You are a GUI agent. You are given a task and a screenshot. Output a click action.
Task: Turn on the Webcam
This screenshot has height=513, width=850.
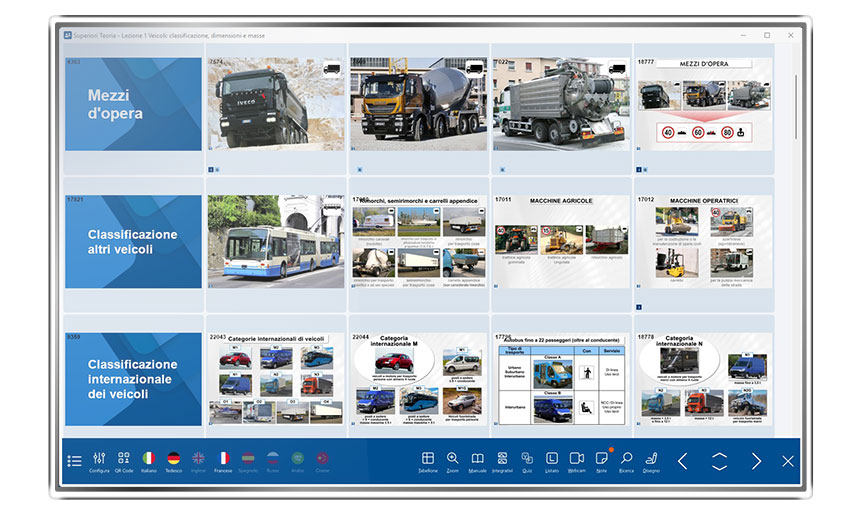pos(576,460)
